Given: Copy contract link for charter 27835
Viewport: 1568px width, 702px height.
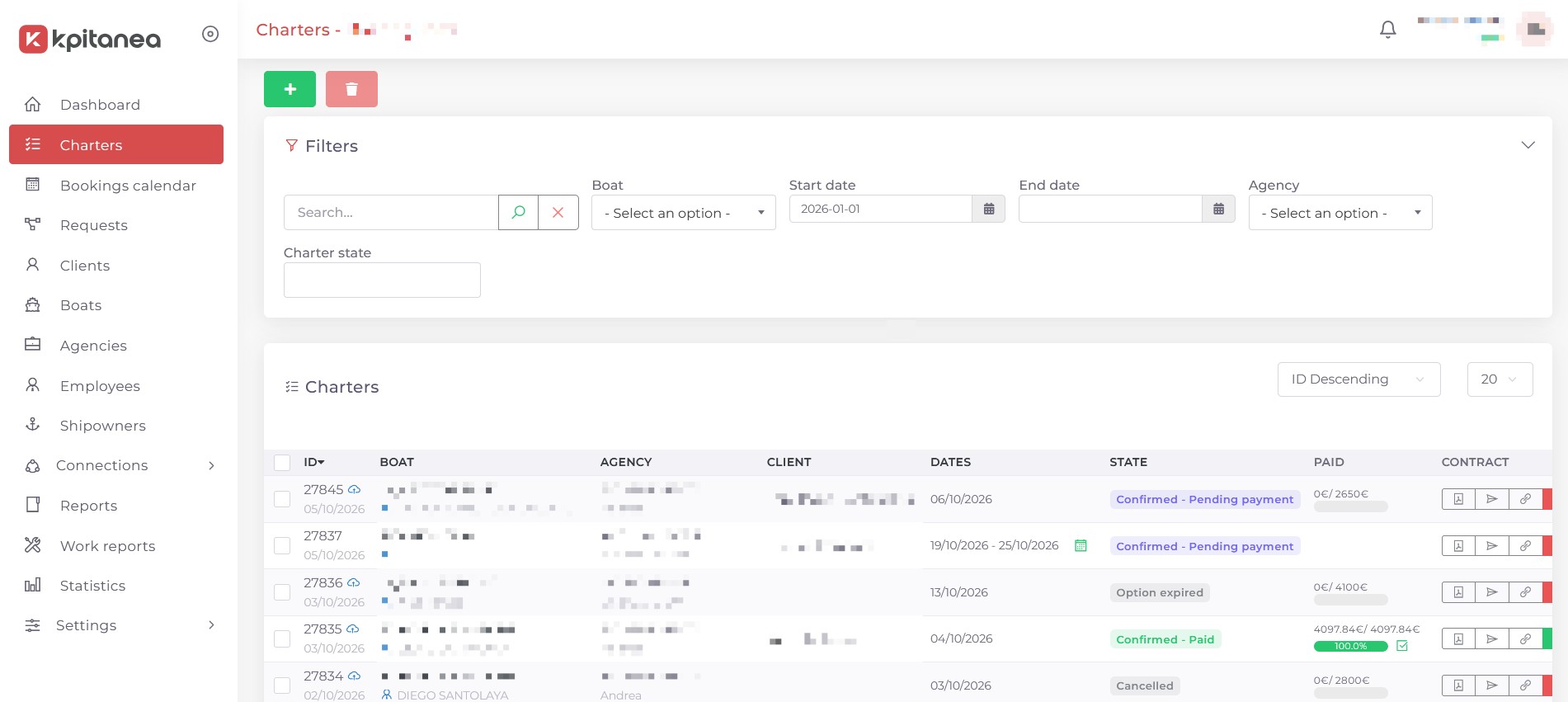Looking at the screenshot, I should click(1526, 638).
